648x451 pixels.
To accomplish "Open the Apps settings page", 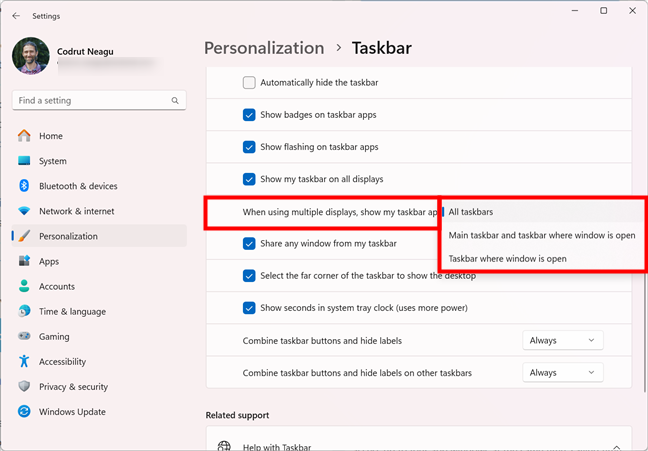I will [99, 261].
